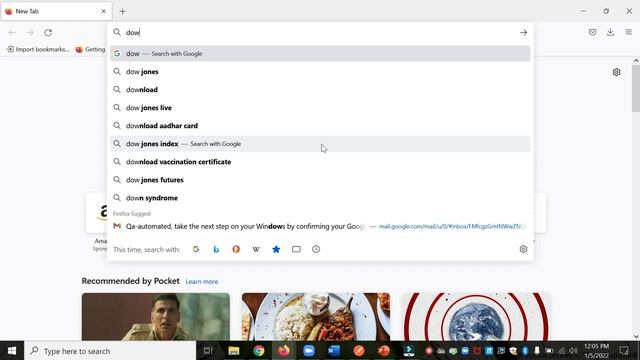The image size is (640, 360).
Task: Switch to Firefox in the taskbar
Action: point(284,351)
